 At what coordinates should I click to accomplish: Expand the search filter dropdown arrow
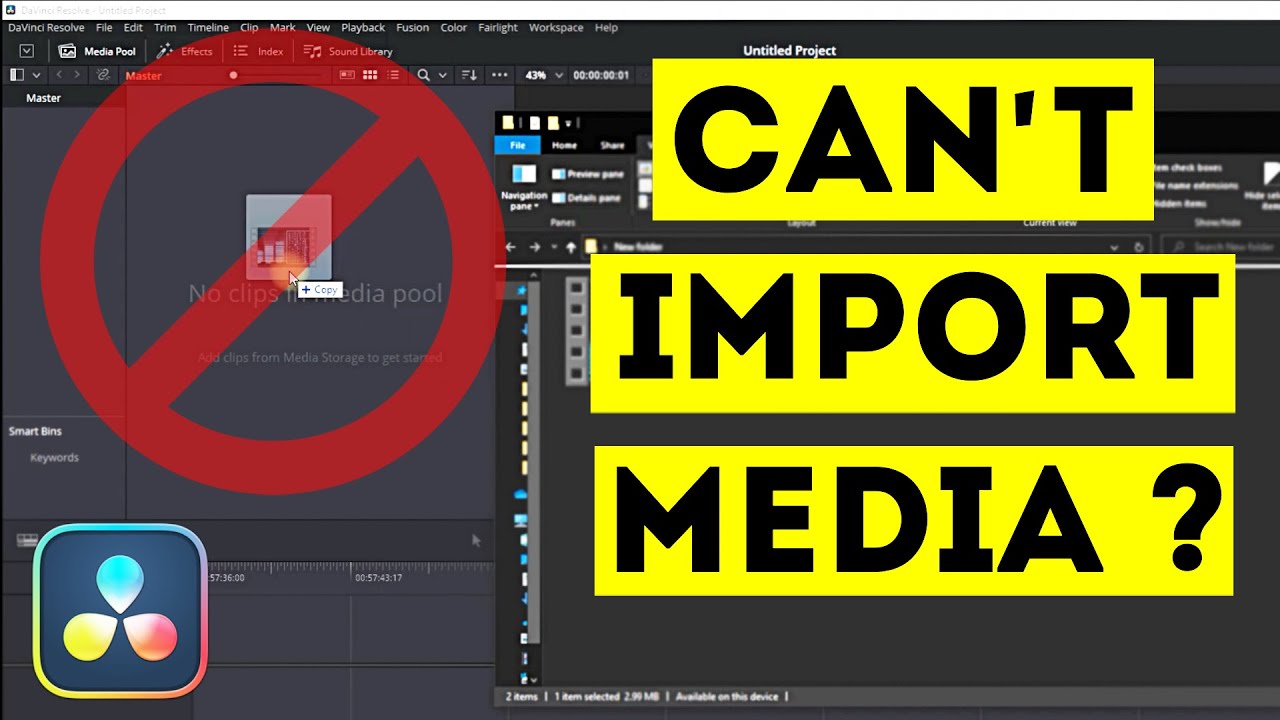(x=442, y=75)
